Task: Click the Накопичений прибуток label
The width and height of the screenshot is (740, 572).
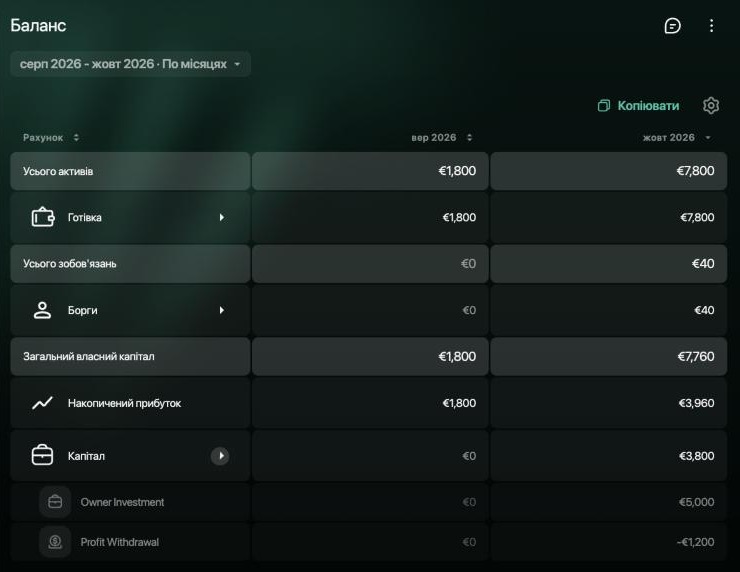Action: click(x=124, y=403)
